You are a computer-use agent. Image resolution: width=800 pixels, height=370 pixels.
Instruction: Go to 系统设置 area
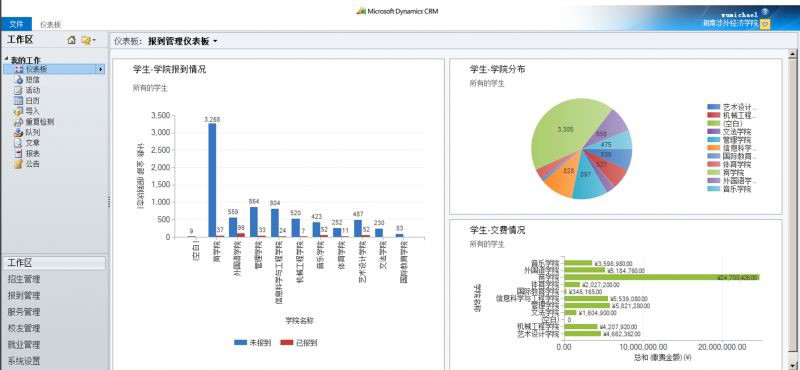[24, 361]
